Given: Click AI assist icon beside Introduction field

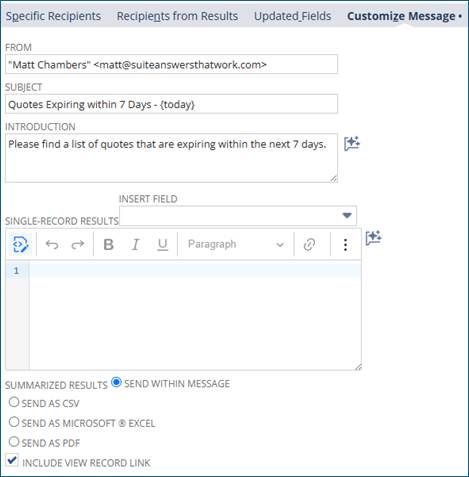Looking at the screenshot, I should pyautogui.click(x=352, y=144).
